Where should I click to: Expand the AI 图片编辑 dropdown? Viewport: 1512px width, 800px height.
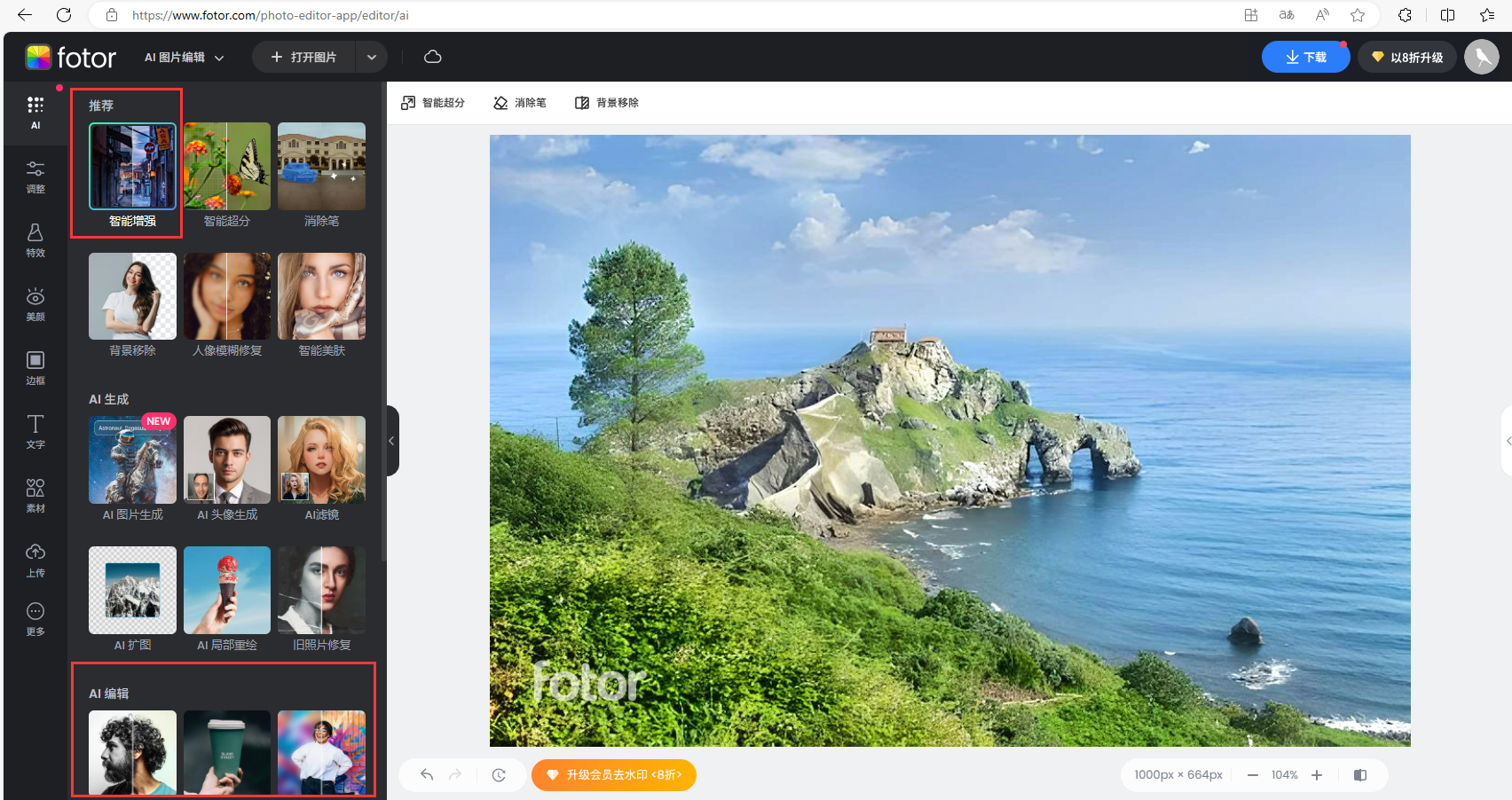185,57
